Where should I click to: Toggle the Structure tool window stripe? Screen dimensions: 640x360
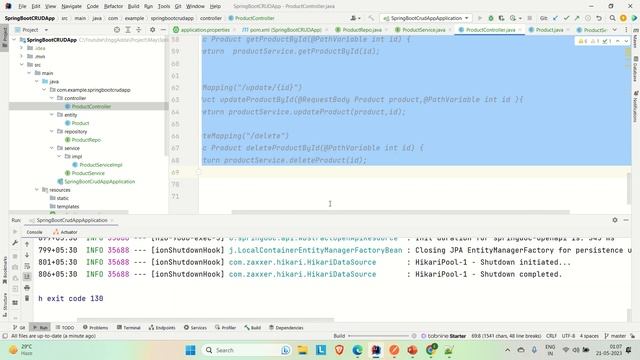click(x=4, y=304)
